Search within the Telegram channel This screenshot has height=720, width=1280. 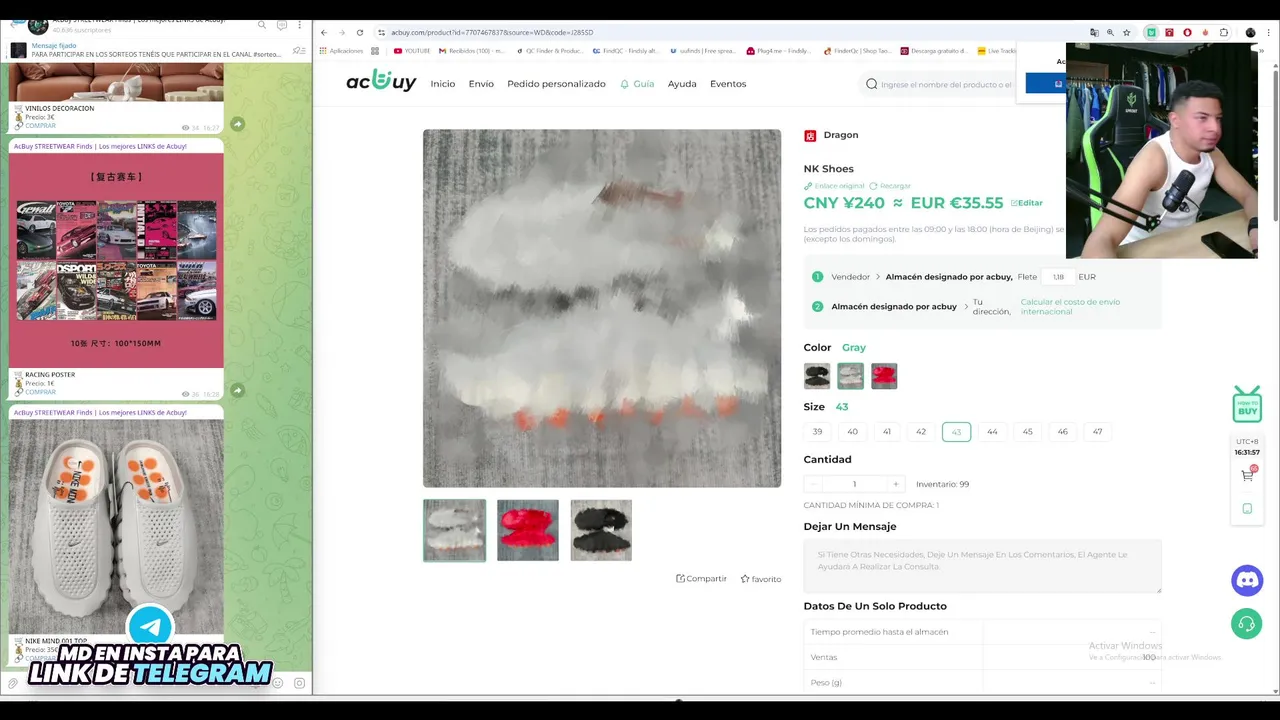pyautogui.click(x=262, y=24)
